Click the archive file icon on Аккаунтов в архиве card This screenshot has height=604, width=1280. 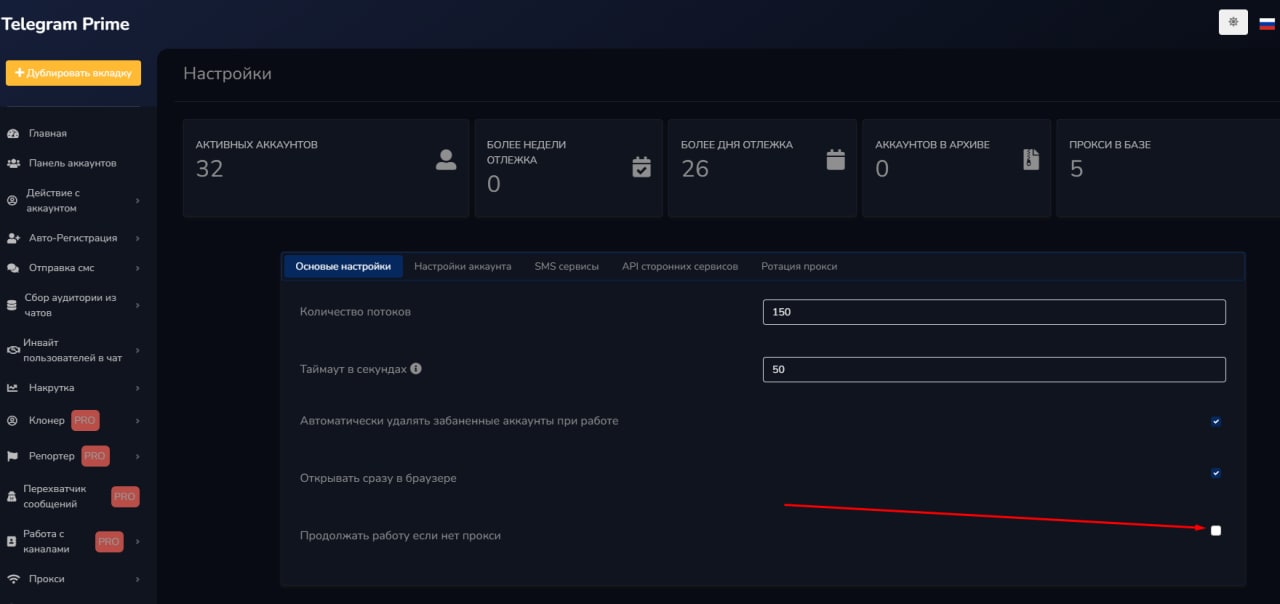pyautogui.click(x=1031, y=159)
